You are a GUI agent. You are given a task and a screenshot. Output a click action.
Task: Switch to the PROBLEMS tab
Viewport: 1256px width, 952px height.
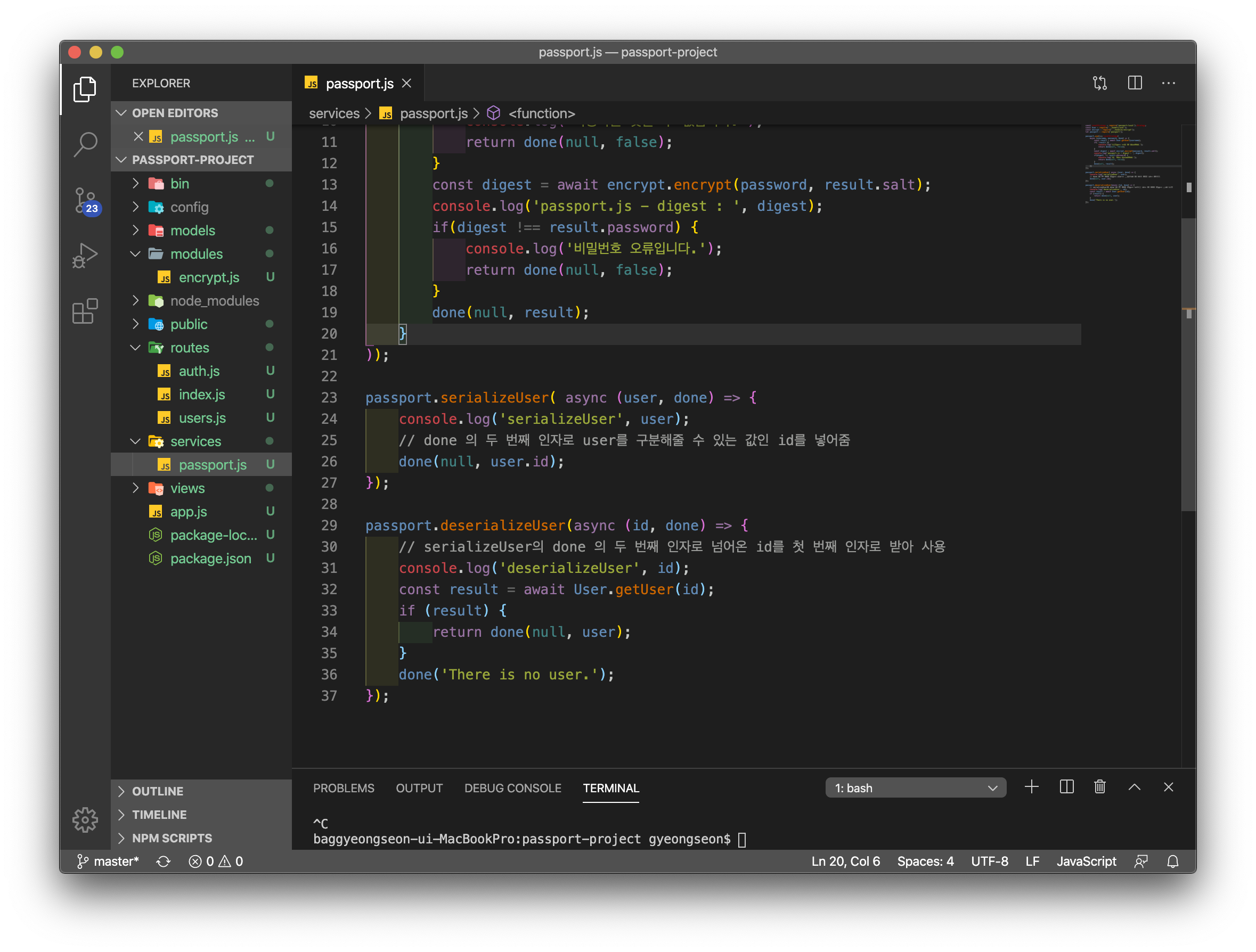click(x=344, y=788)
